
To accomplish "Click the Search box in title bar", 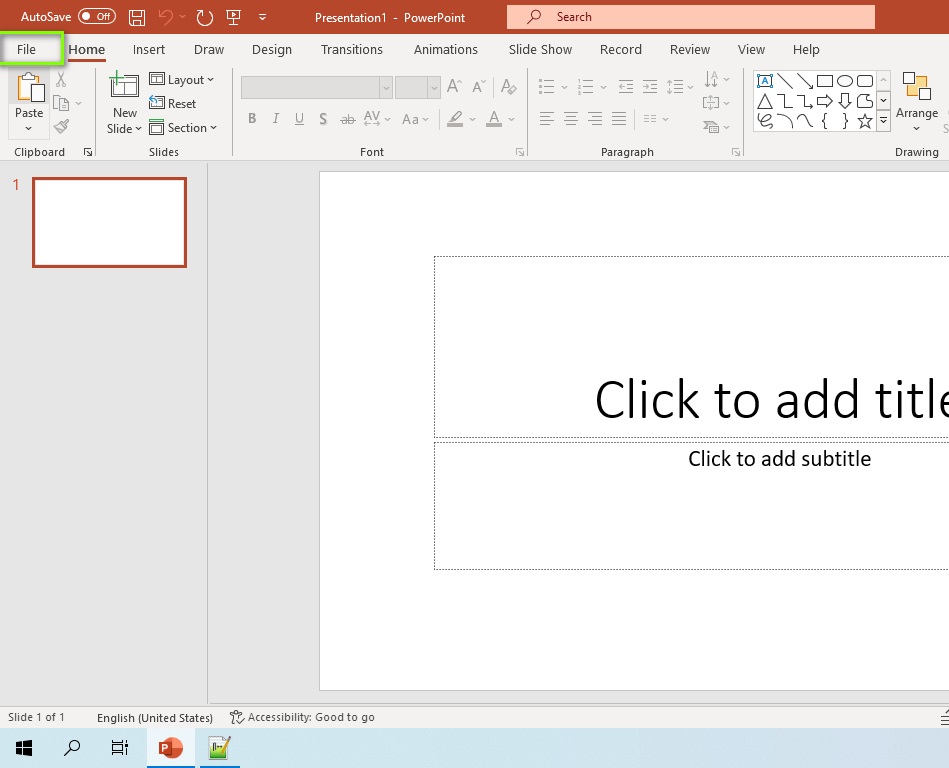I will click(691, 17).
